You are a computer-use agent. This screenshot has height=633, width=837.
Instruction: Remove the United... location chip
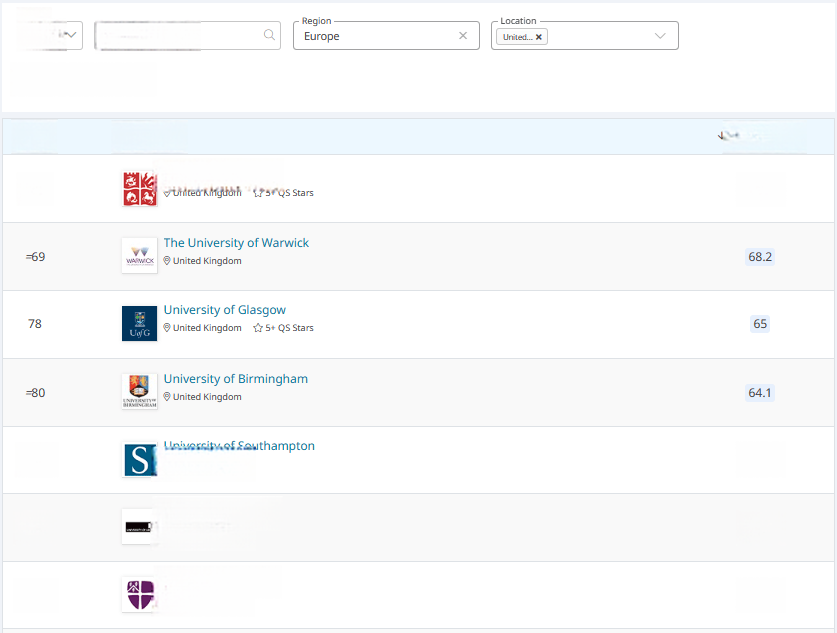[x=539, y=37]
